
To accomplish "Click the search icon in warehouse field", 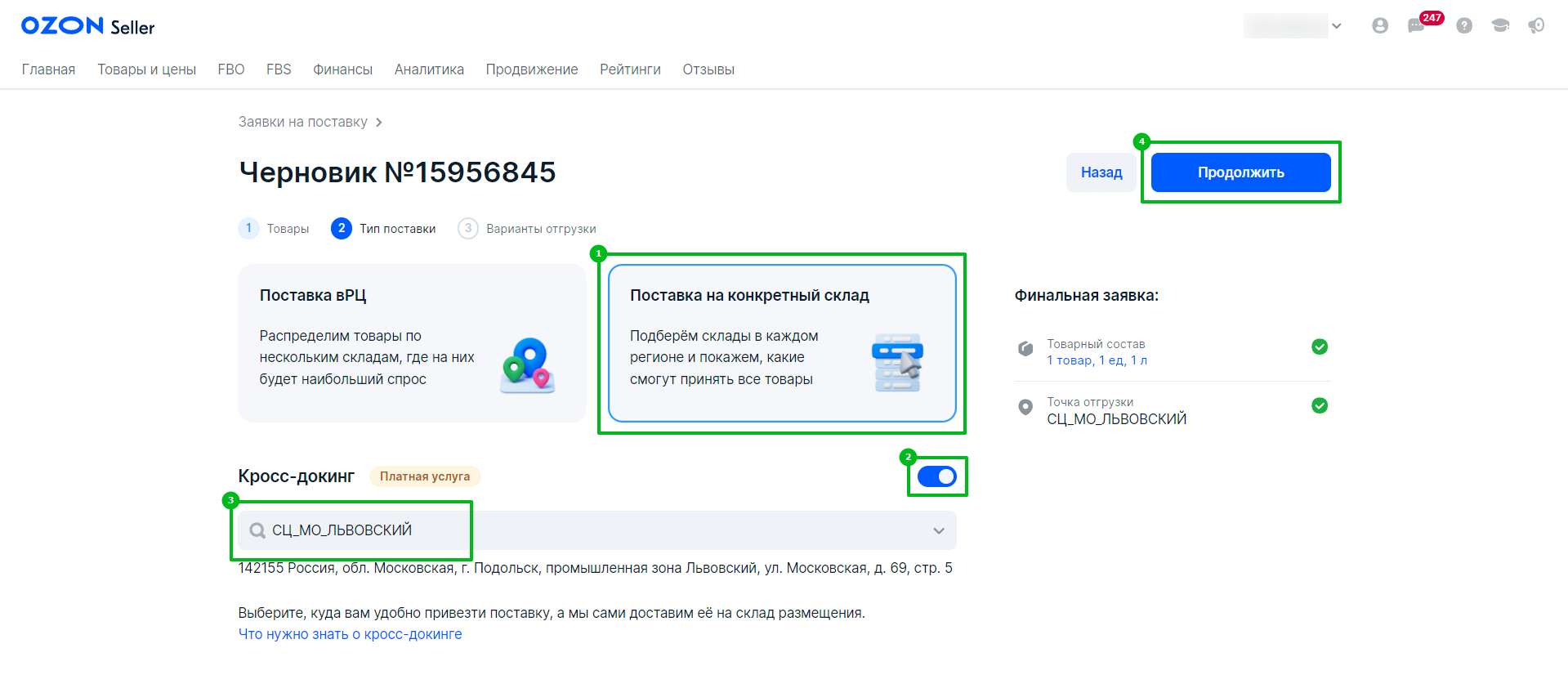I will 257,530.
